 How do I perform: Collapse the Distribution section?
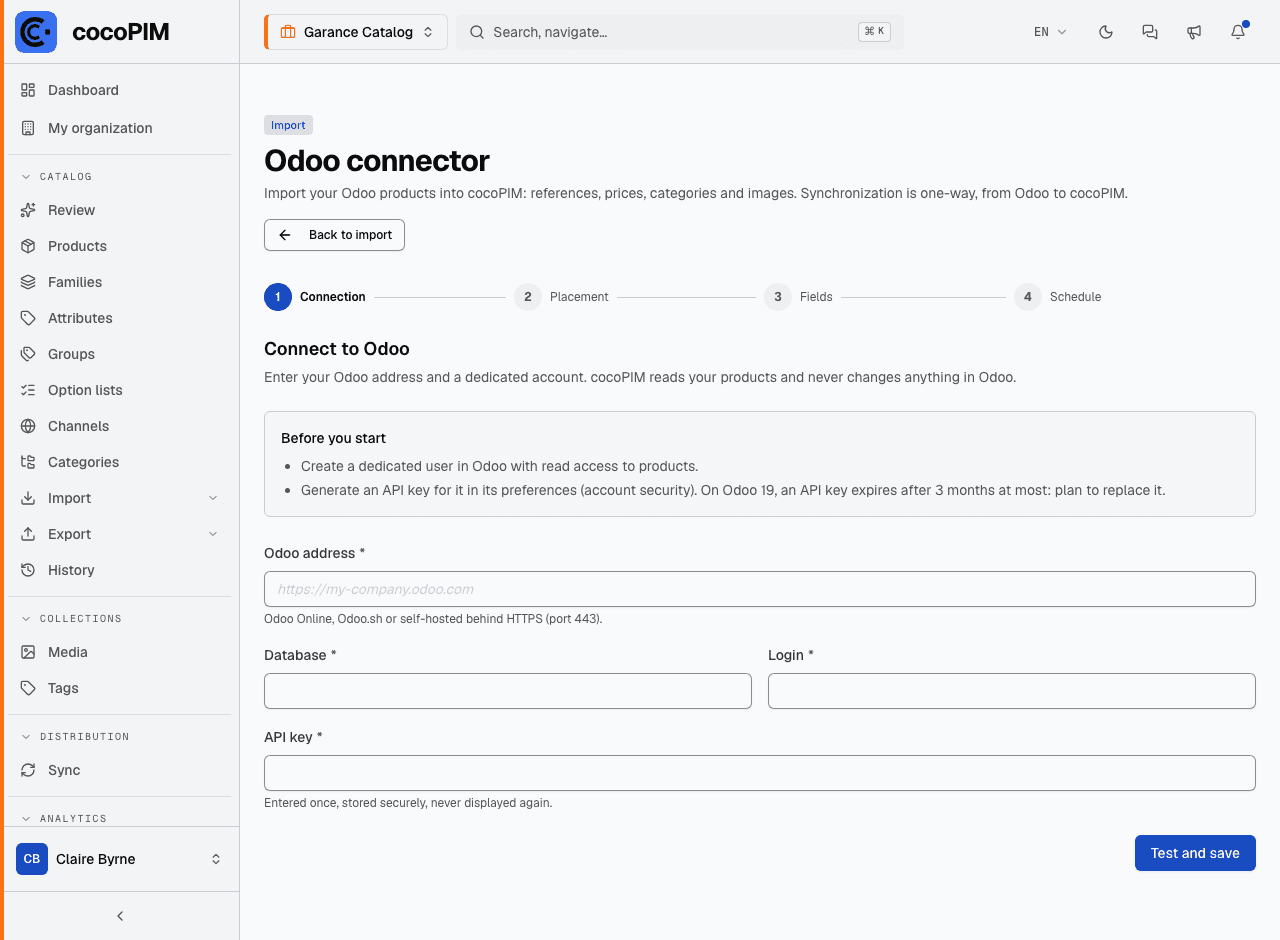pos(75,737)
